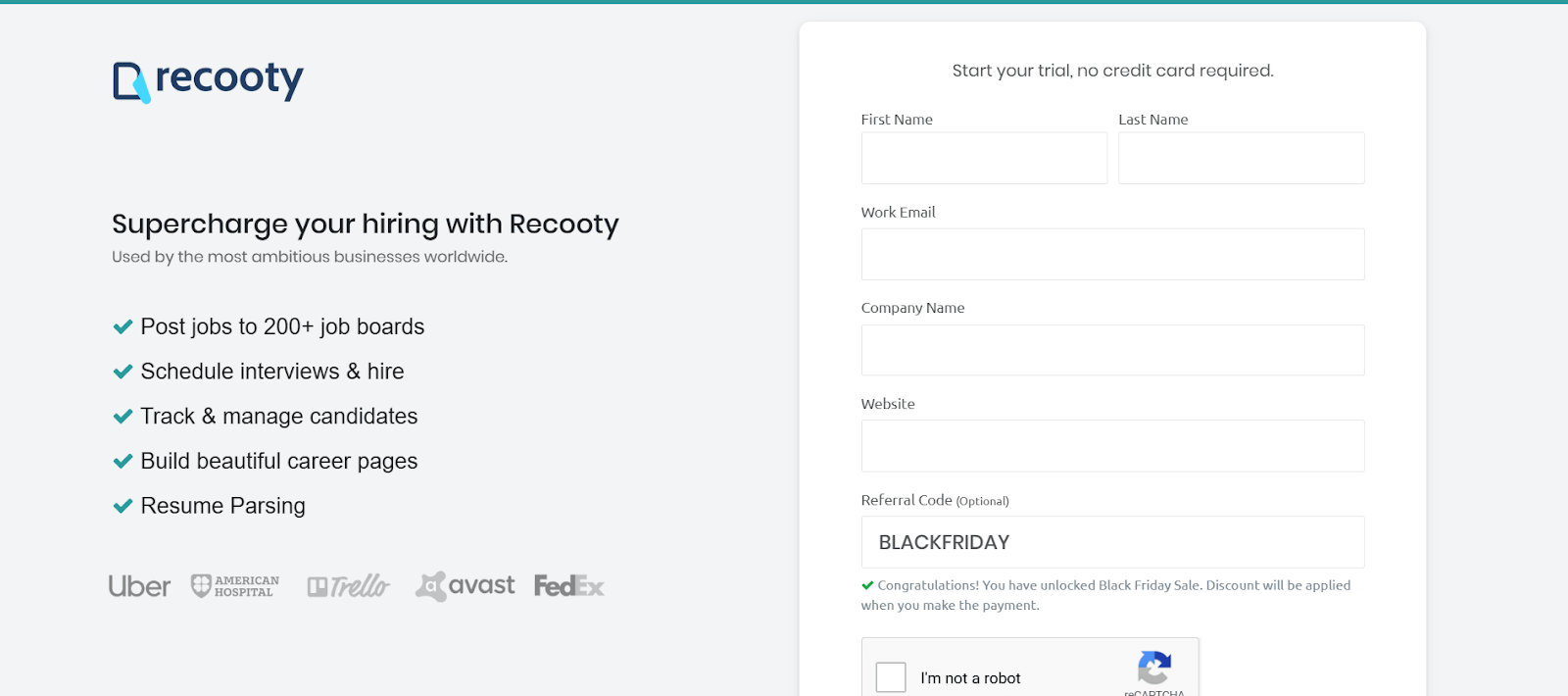Click the Uber logo
Image resolution: width=1568 pixels, height=696 pixels.
[139, 586]
